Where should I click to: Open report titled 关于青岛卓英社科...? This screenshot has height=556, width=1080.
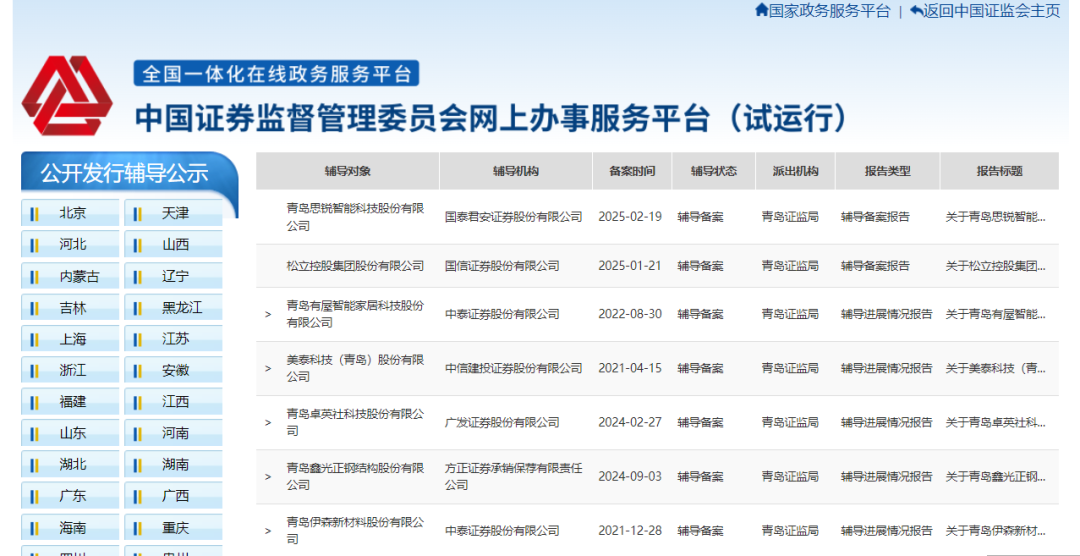(x=995, y=422)
